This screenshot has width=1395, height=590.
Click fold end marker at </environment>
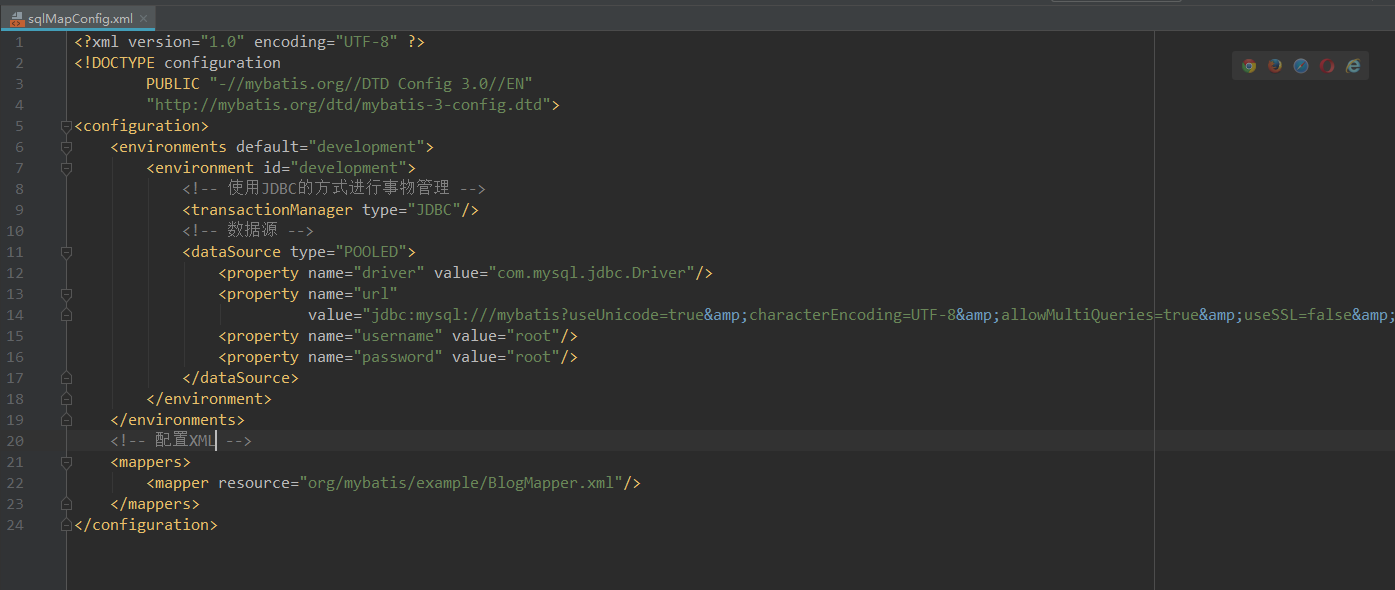point(66,399)
